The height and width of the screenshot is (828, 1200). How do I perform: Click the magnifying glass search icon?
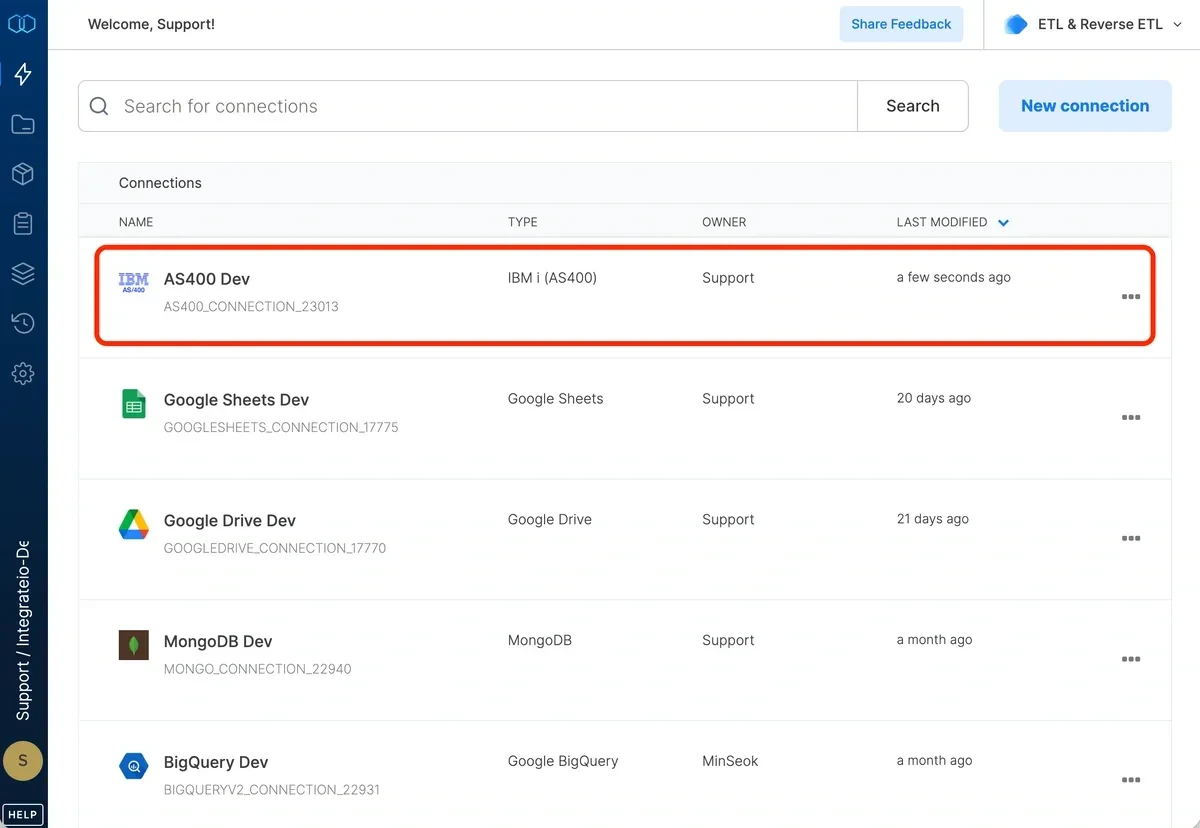[x=99, y=106]
